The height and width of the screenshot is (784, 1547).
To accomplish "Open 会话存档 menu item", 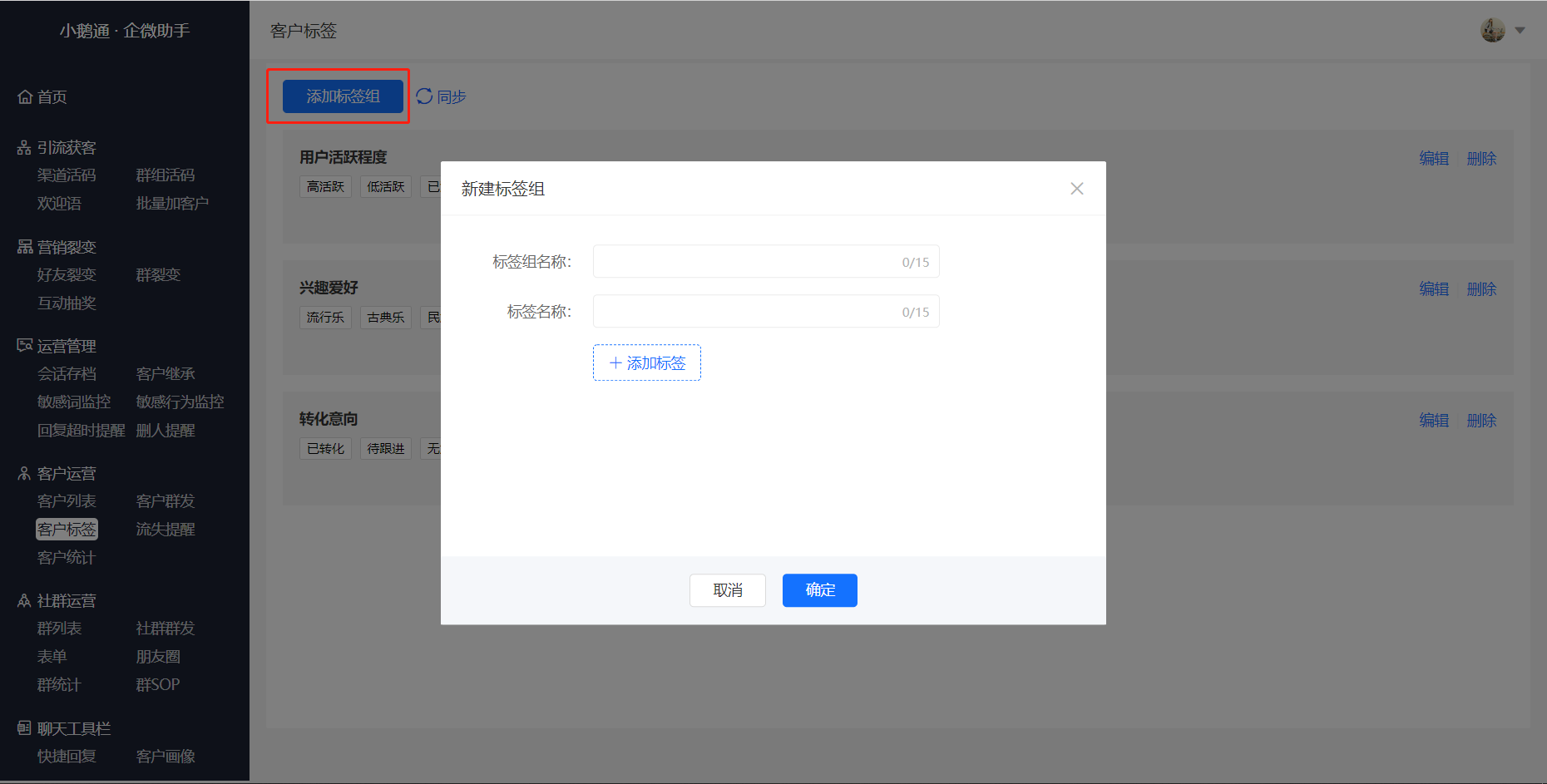I will pos(67,374).
